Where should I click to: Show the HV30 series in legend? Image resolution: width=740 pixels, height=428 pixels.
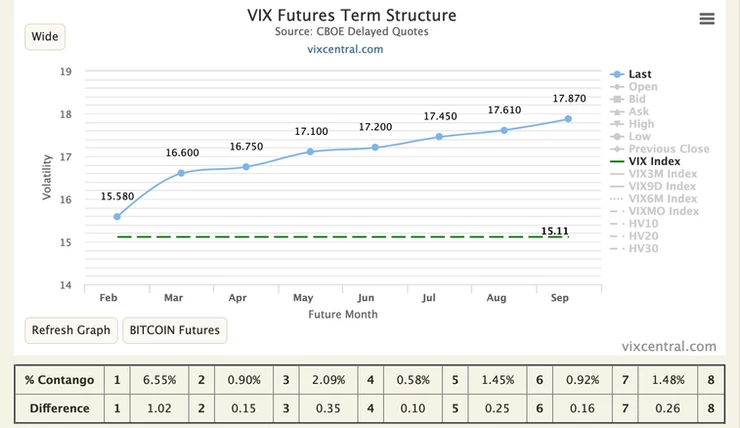point(645,248)
